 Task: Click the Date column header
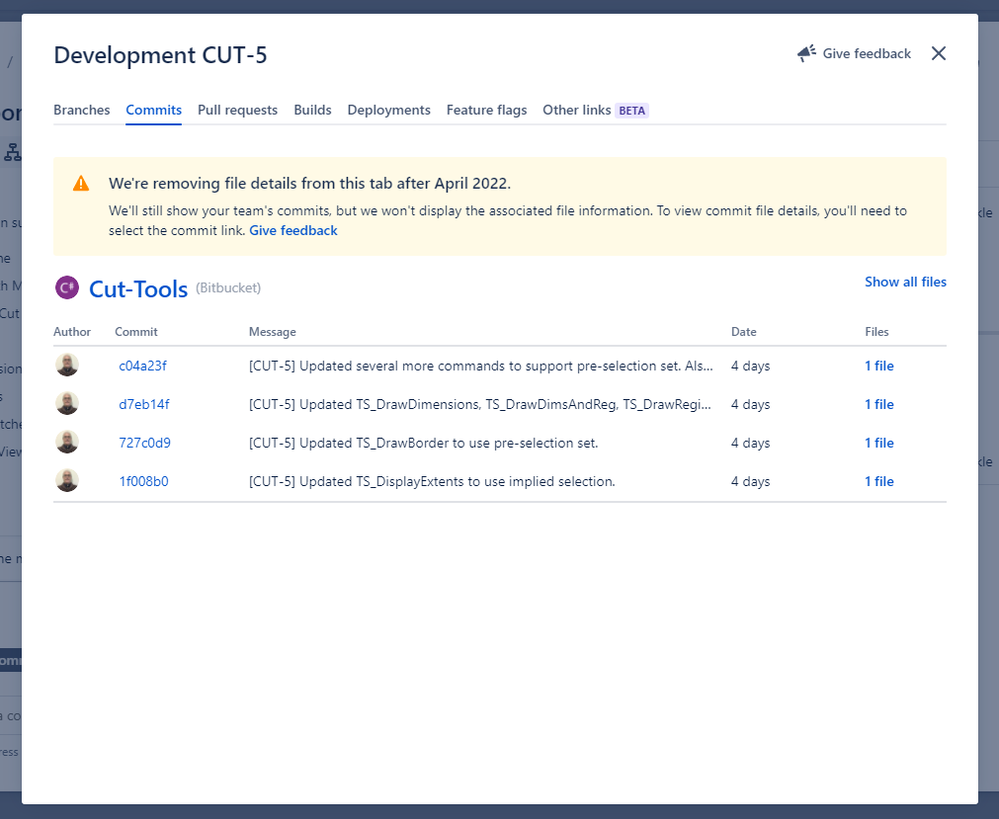(744, 332)
